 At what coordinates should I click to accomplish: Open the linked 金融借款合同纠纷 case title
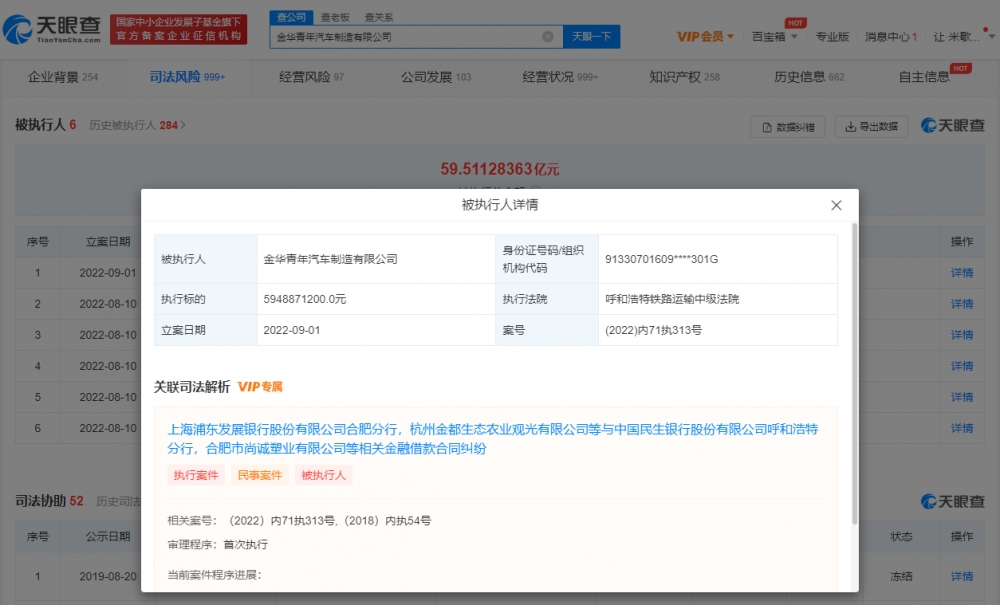pos(492,439)
